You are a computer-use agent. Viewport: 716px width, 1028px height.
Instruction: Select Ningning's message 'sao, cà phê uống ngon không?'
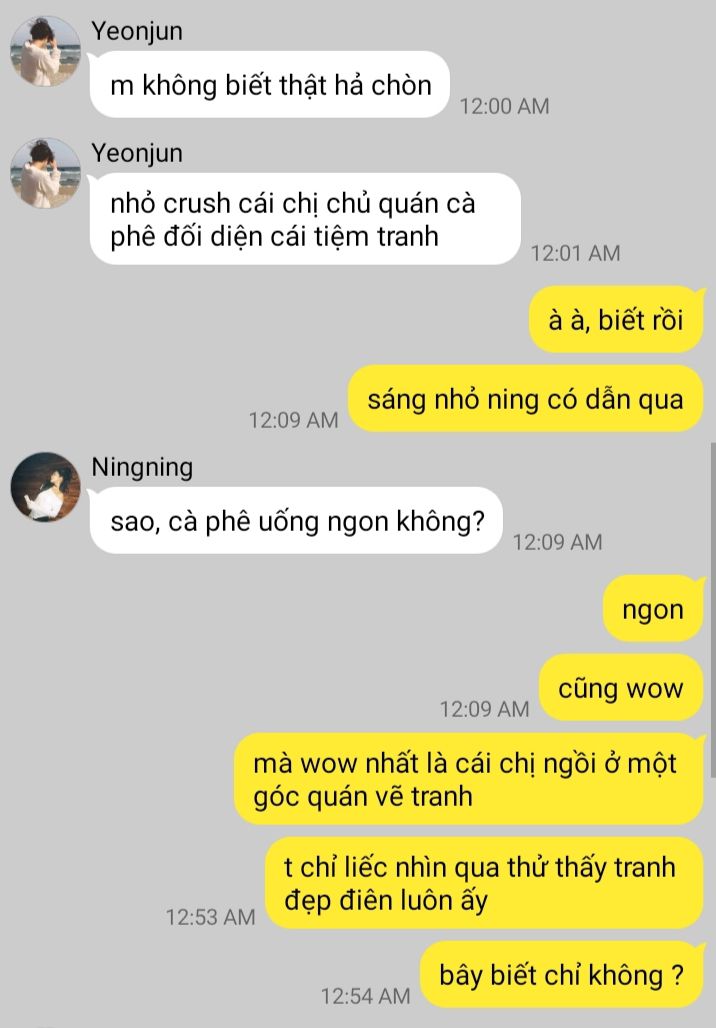tap(296, 521)
